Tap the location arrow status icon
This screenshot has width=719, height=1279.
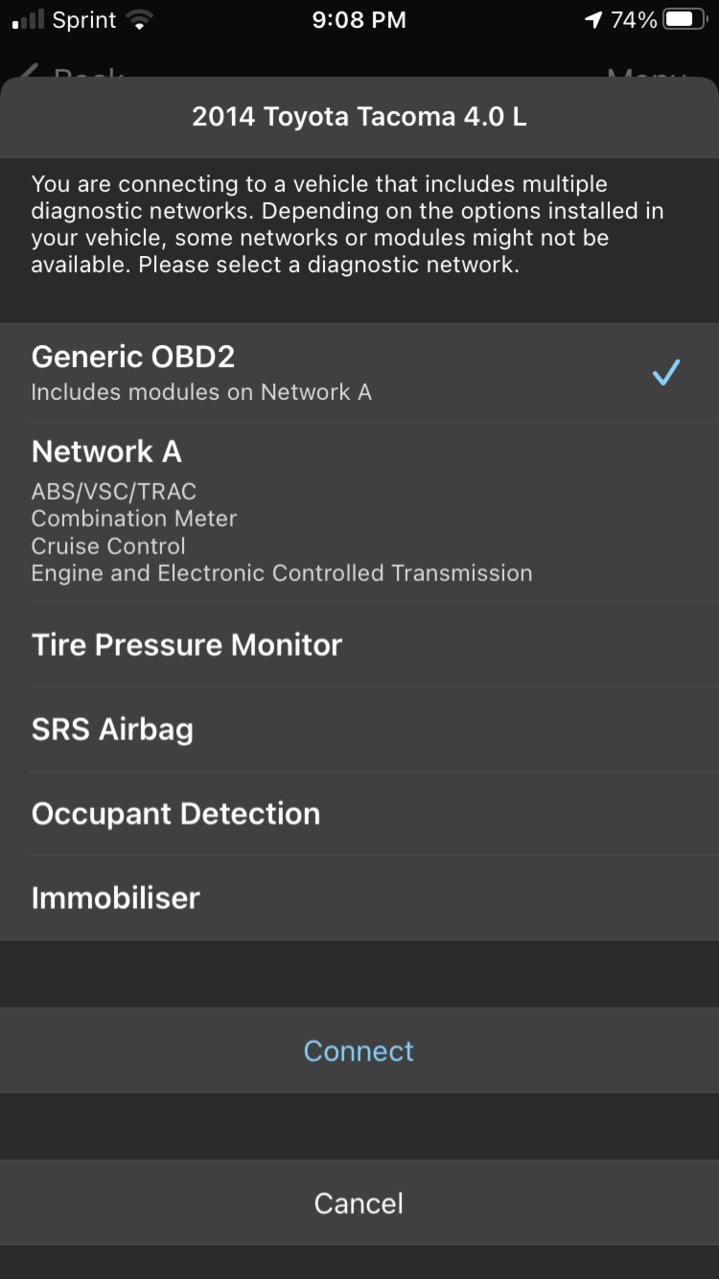coord(594,20)
